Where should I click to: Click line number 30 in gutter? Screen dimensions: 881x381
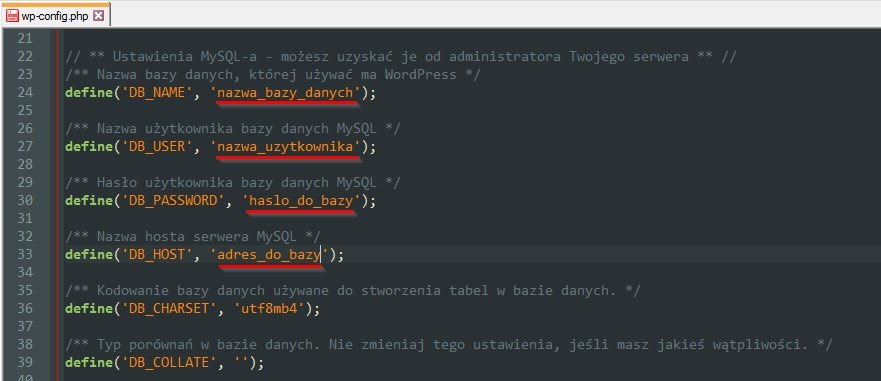pos(25,201)
